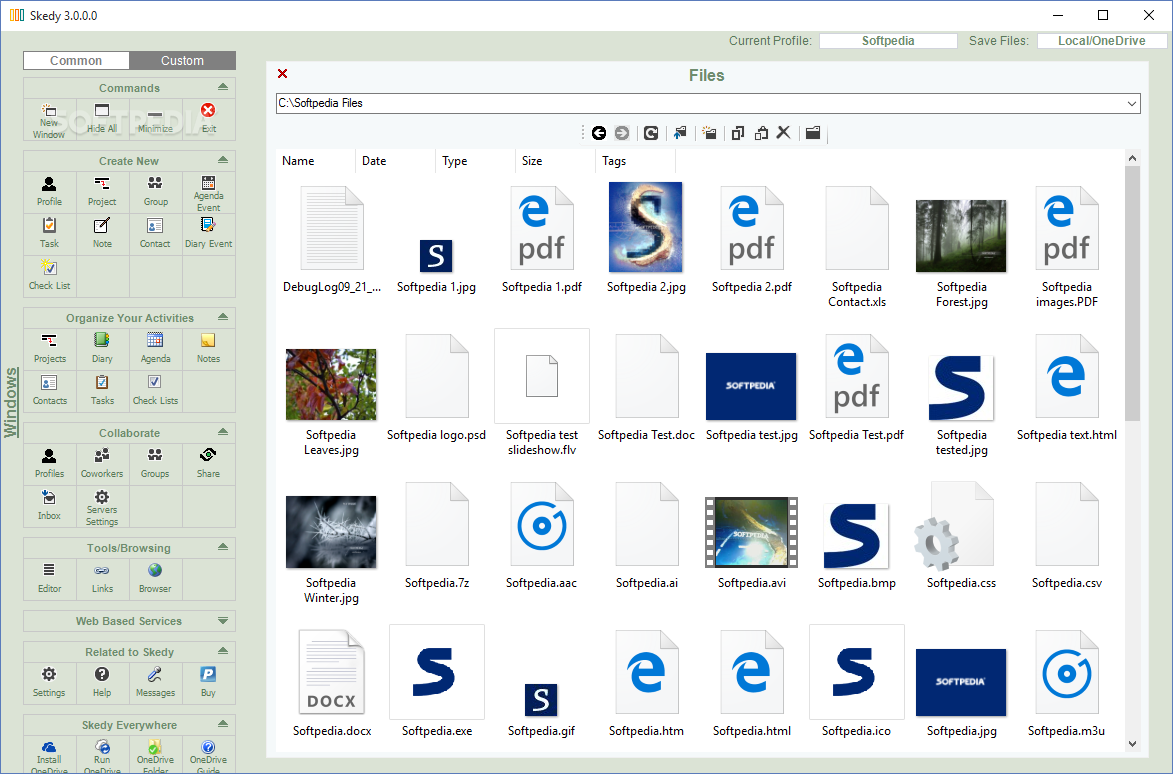Create a new Profile
Image resolution: width=1173 pixels, height=774 pixels.
(x=49, y=192)
